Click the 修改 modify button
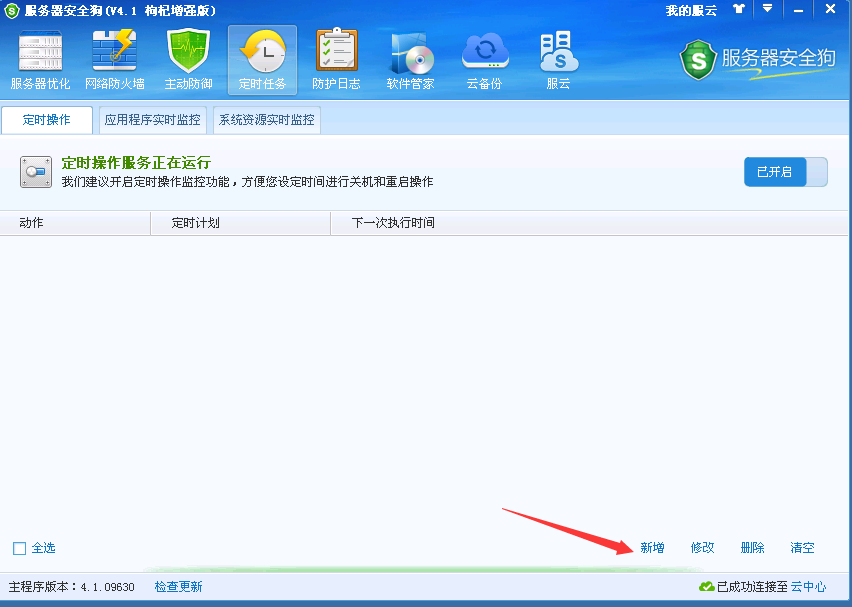 point(702,548)
